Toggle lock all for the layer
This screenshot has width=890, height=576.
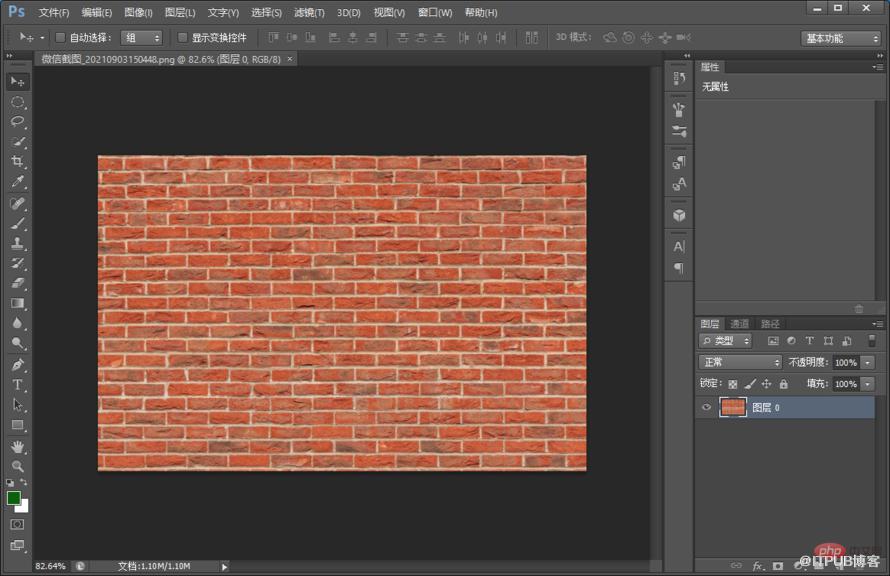[x=783, y=384]
